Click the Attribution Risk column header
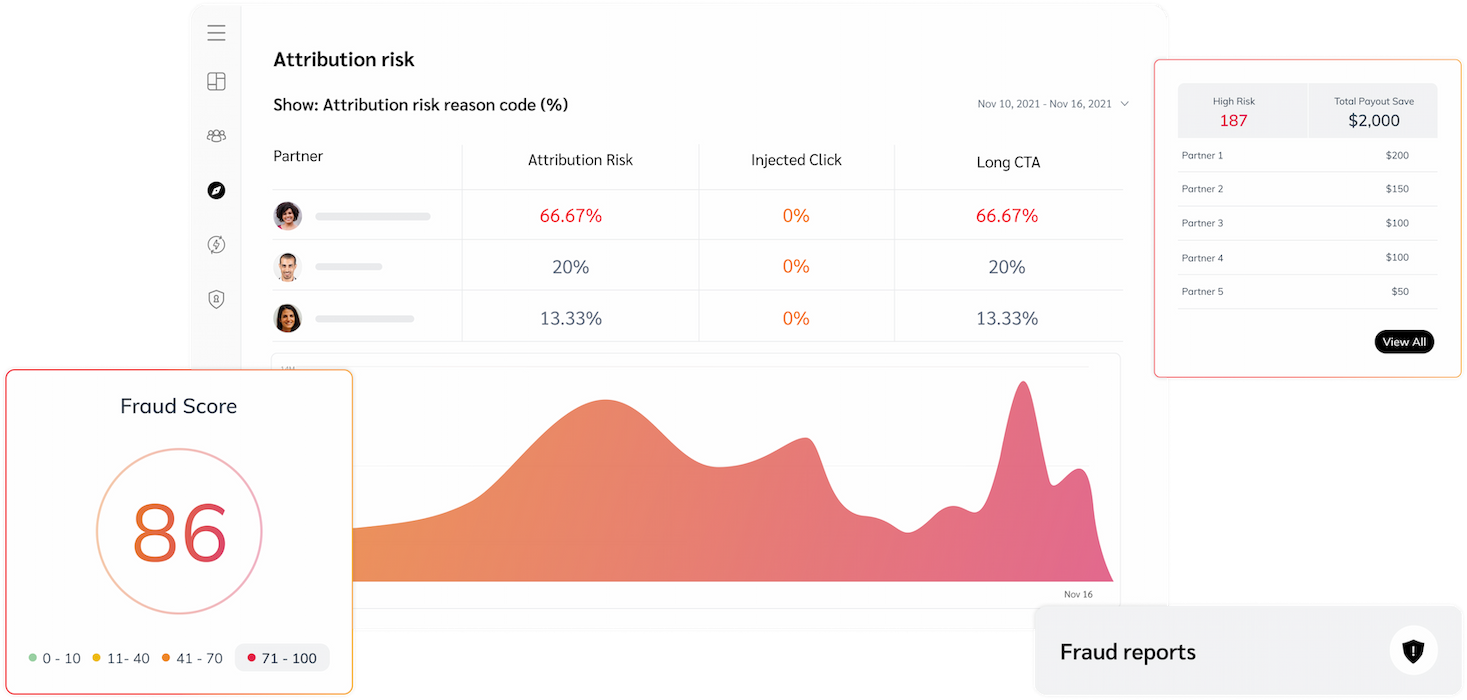This screenshot has height=700, width=1467. tap(580, 160)
